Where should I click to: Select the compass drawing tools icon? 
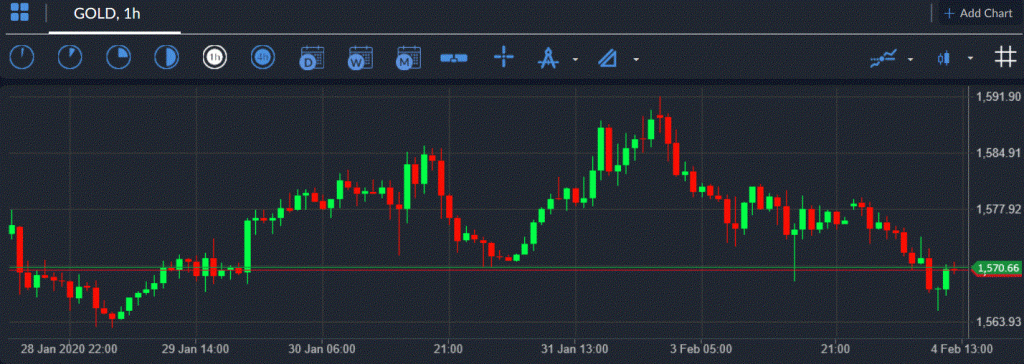(x=549, y=59)
